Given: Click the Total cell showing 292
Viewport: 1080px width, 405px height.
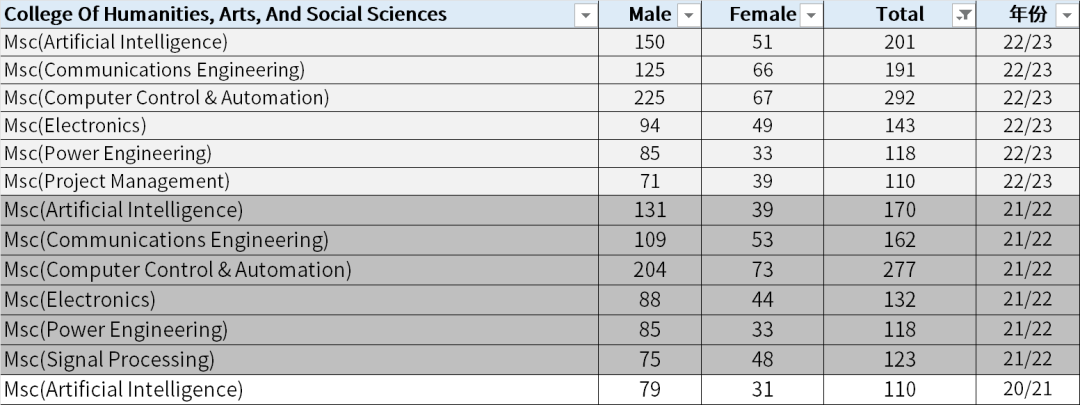Looking at the screenshot, I should tap(900, 98).
